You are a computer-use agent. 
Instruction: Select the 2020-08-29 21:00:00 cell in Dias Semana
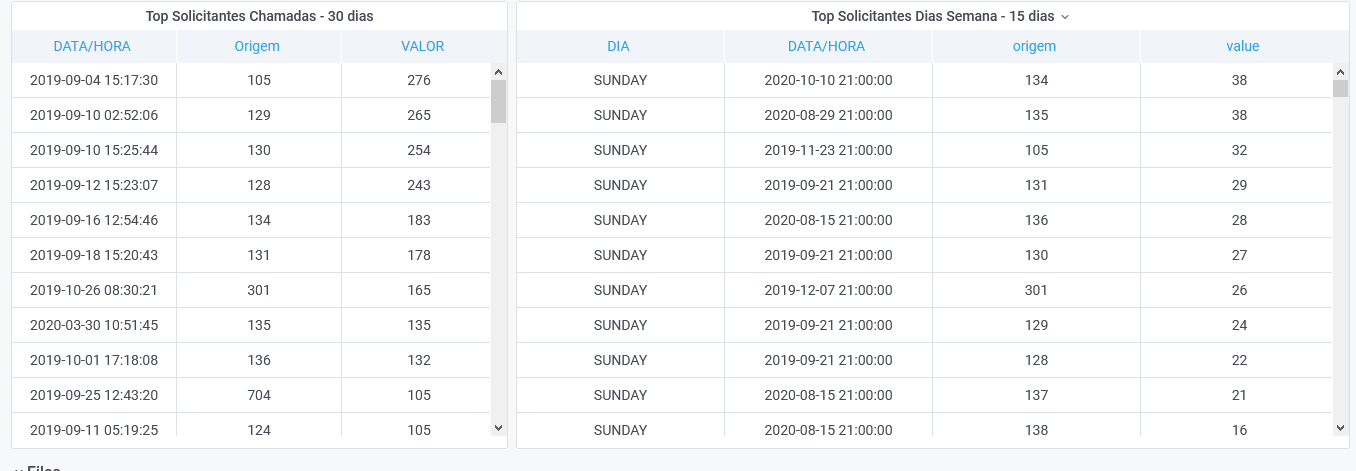[x=828, y=115]
